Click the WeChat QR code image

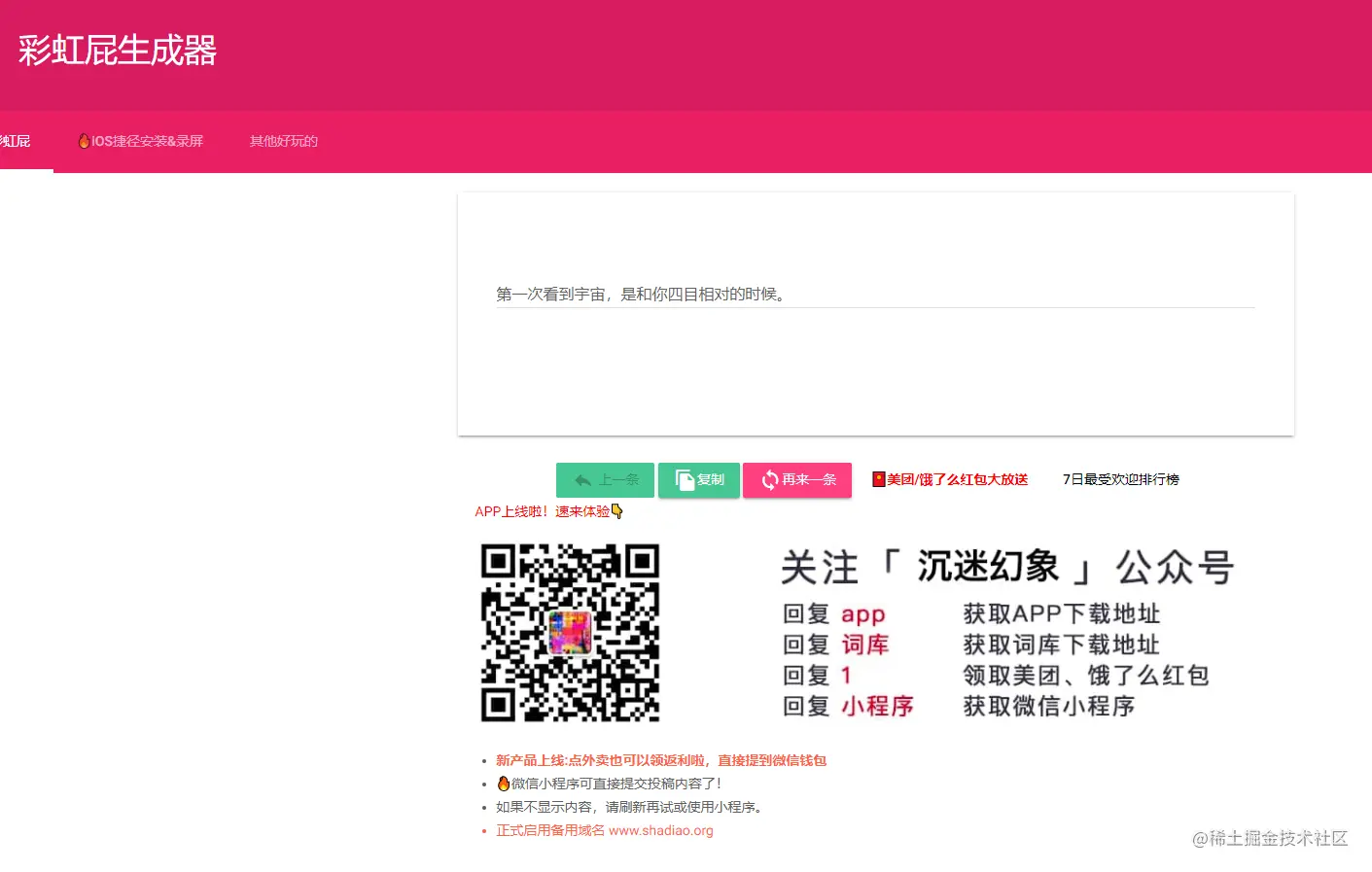tap(571, 632)
